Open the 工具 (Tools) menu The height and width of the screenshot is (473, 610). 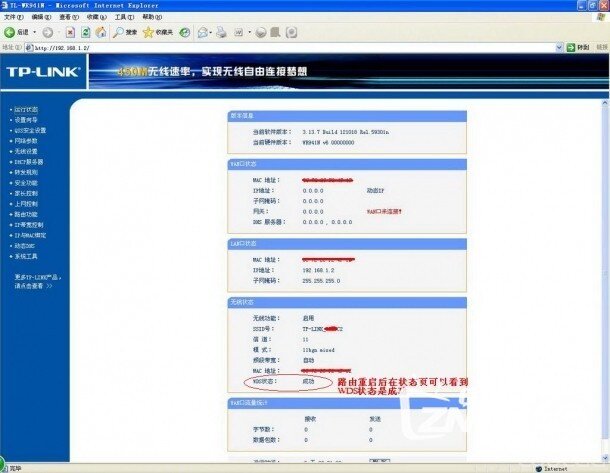pyautogui.click(x=124, y=17)
